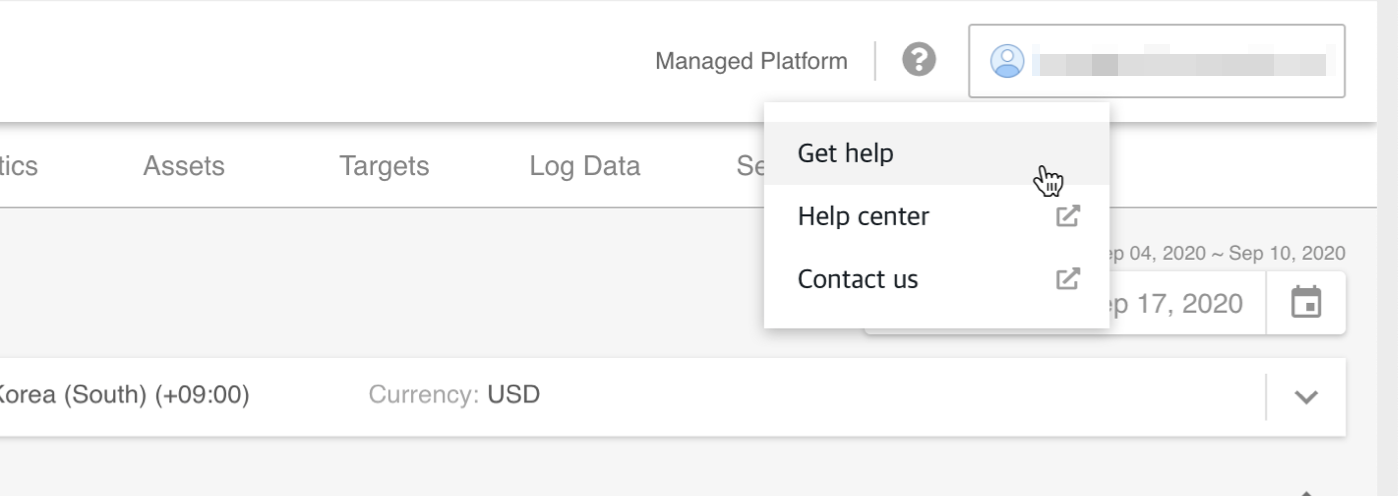Open the Targets tab
The image size is (1398, 496).
click(384, 166)
